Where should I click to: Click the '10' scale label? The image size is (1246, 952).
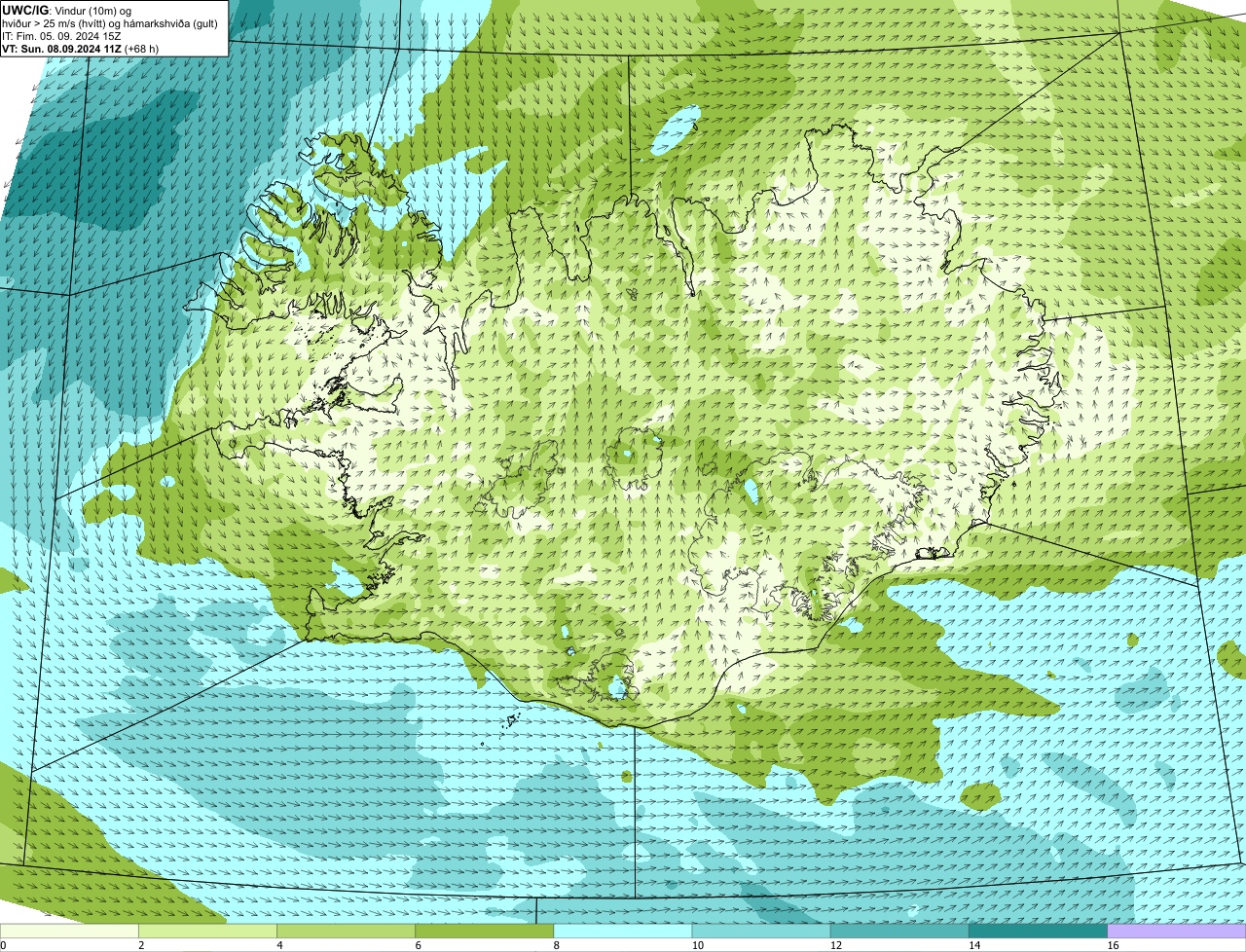698,945
